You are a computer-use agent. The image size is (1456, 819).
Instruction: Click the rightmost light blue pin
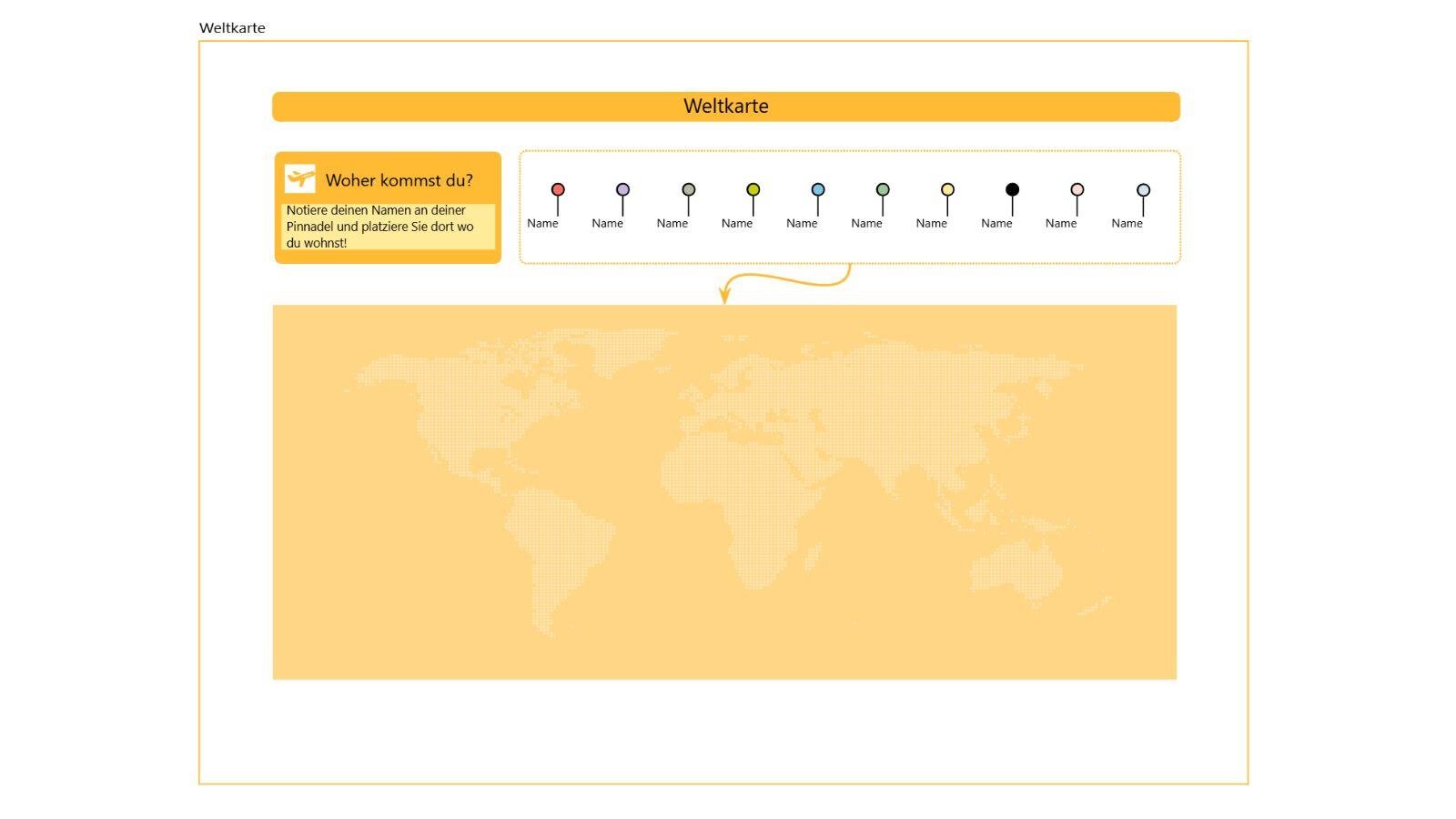pyautogui.click(x=1143, y=190)
